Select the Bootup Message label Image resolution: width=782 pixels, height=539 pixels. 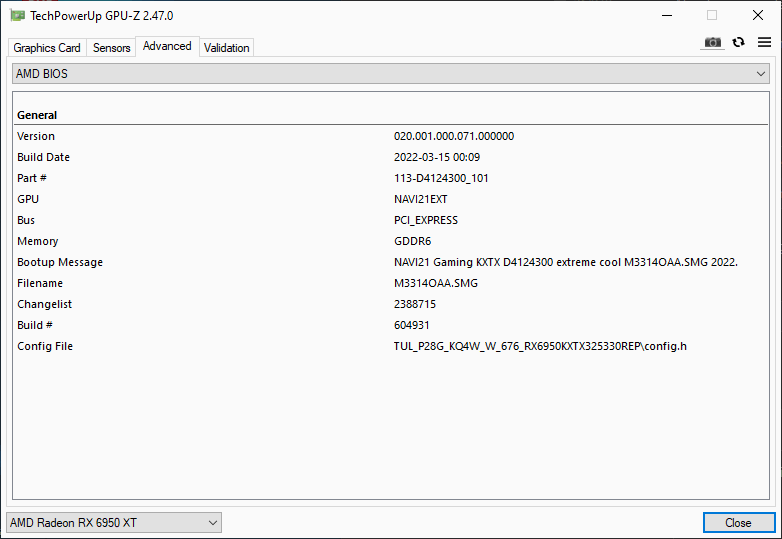pos(60,262)
